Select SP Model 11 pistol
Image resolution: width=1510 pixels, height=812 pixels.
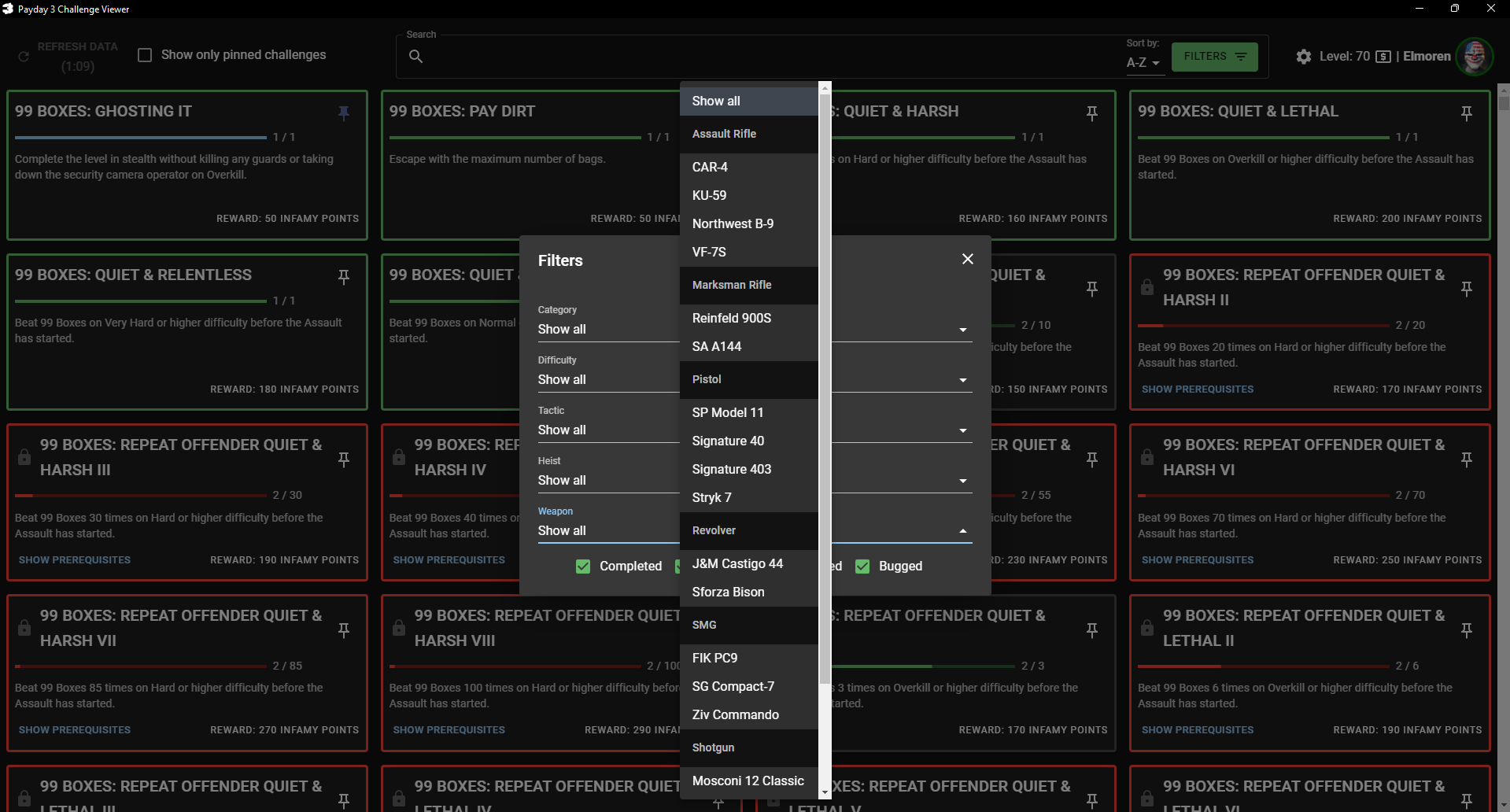(749, 412)
